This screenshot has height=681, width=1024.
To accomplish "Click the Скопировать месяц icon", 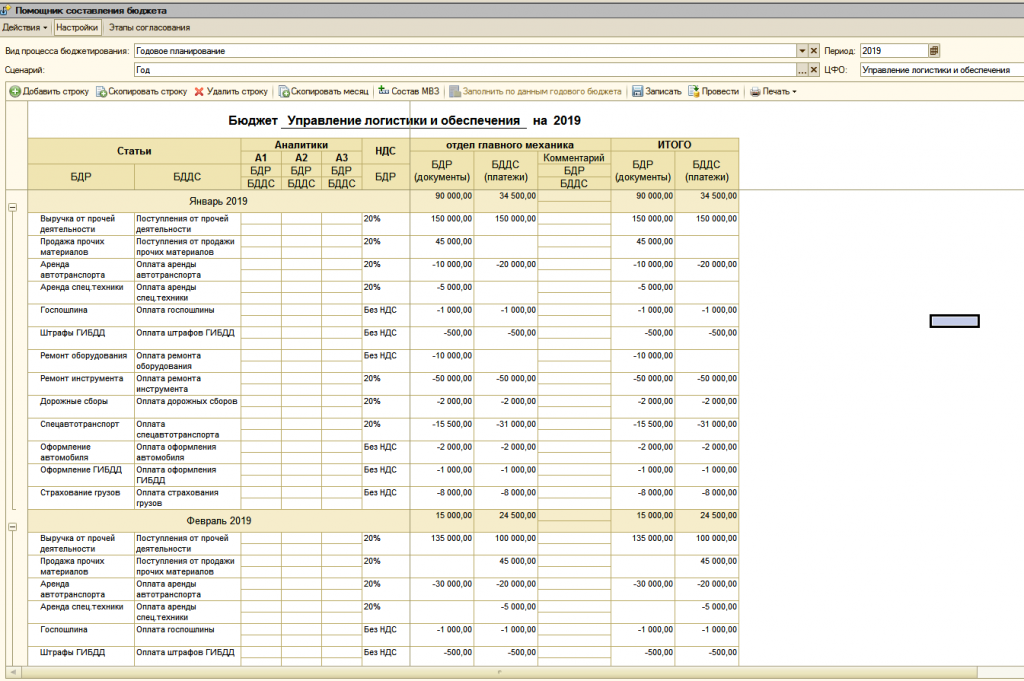I will coord(284,91).
